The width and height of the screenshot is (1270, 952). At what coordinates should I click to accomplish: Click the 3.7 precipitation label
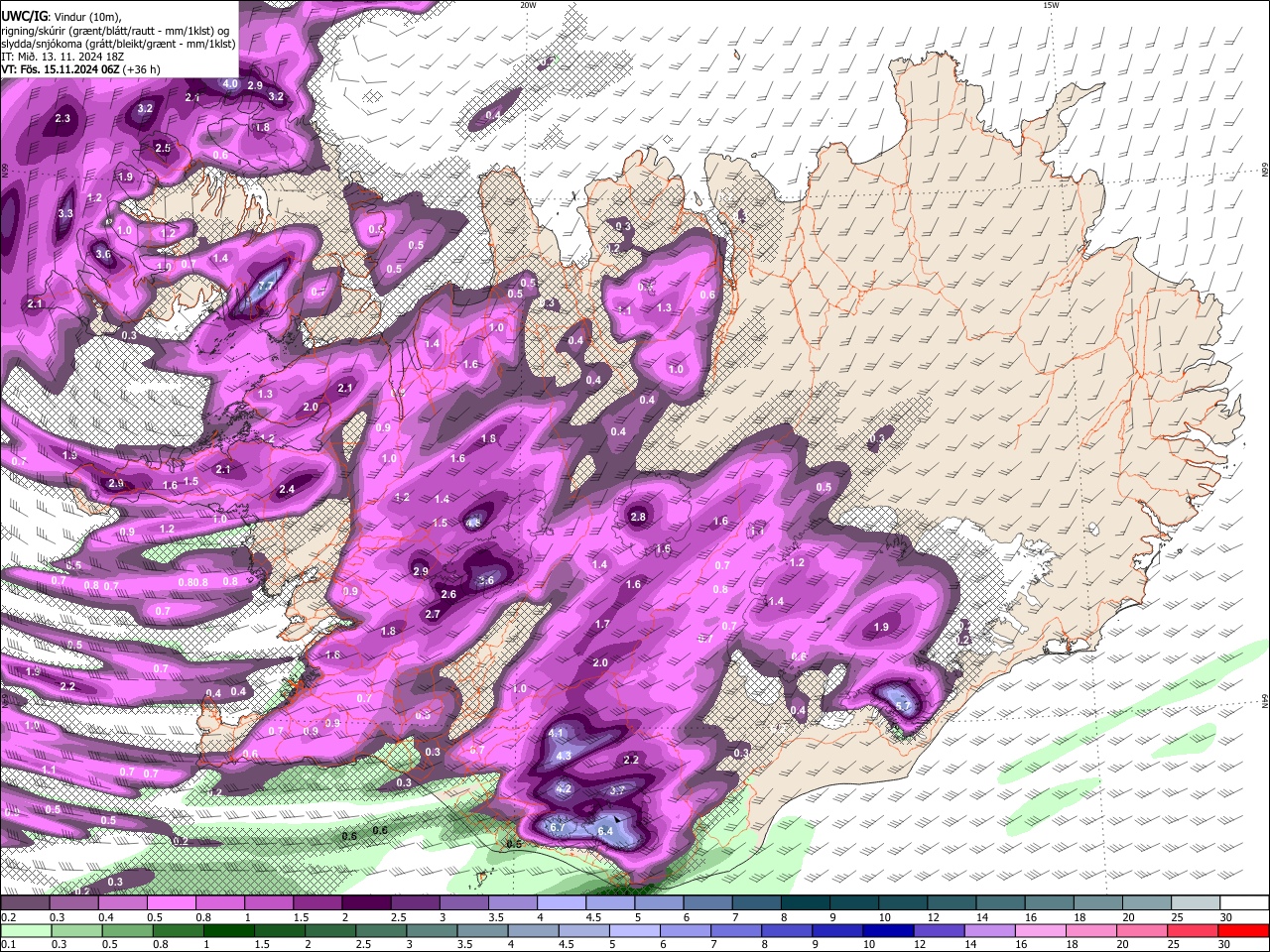coord(616,790)
